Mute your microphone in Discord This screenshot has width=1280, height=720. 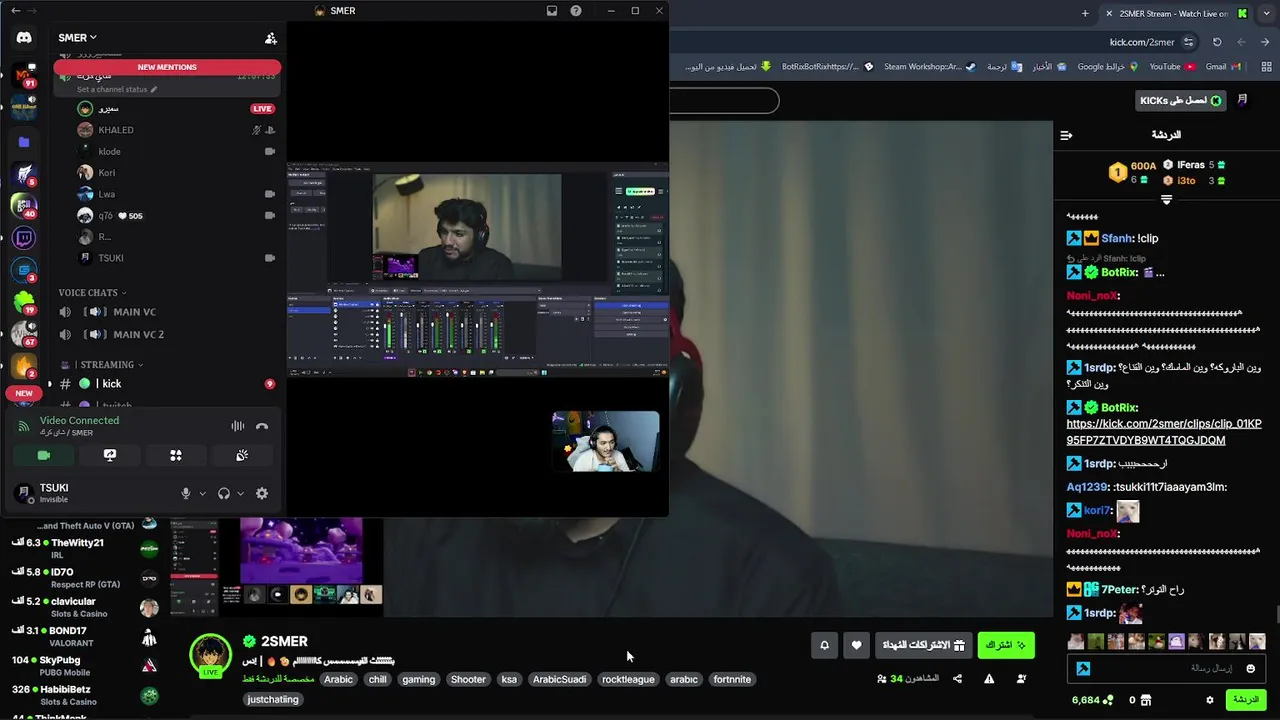pos(185,493)
